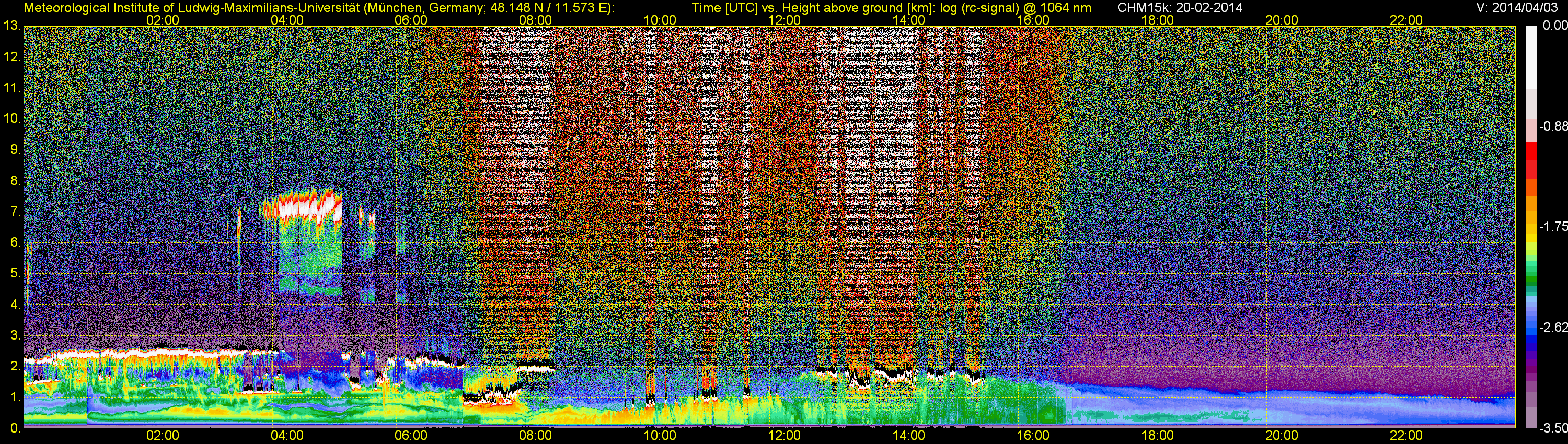1568x444 pixels.
Task: Click the 18:00 label on the bottom time axis
Action: [1157, 436]
